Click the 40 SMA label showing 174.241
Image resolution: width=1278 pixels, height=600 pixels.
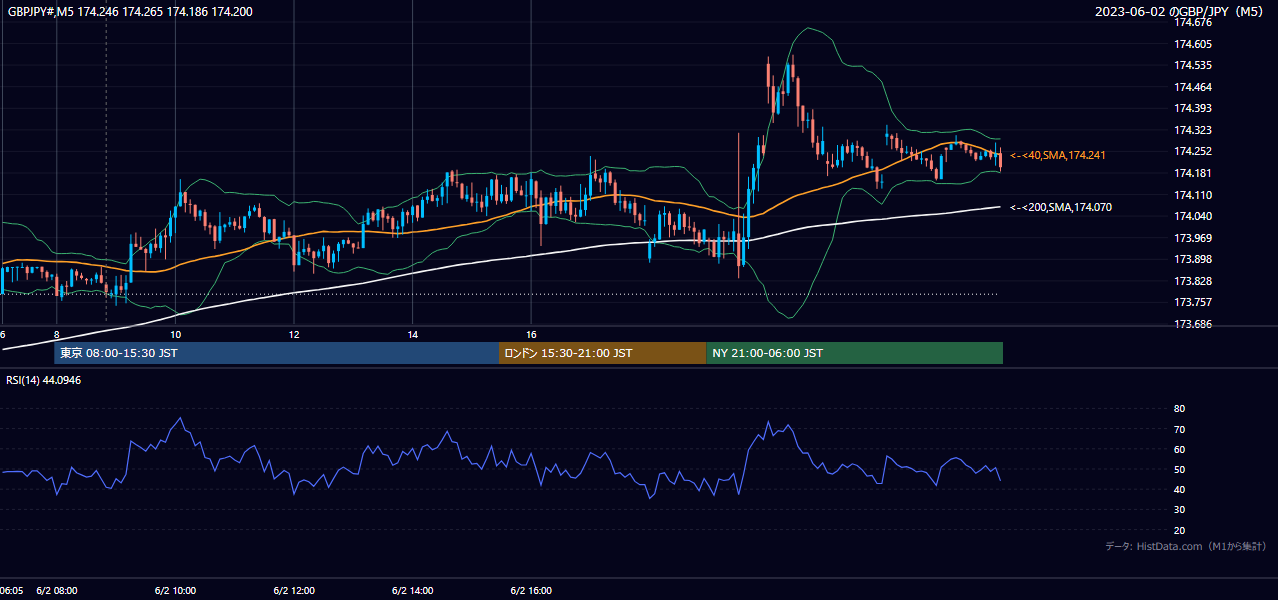[1058, 155]
